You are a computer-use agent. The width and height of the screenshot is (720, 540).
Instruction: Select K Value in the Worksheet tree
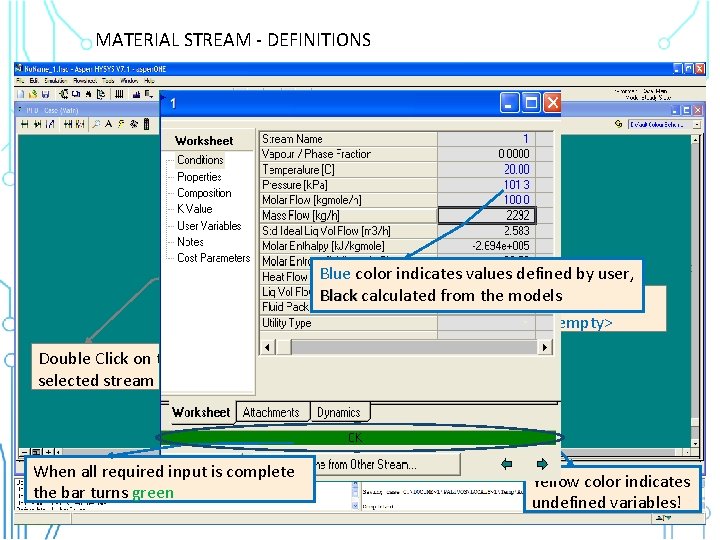pyautogui.click(x=195, y=209)
